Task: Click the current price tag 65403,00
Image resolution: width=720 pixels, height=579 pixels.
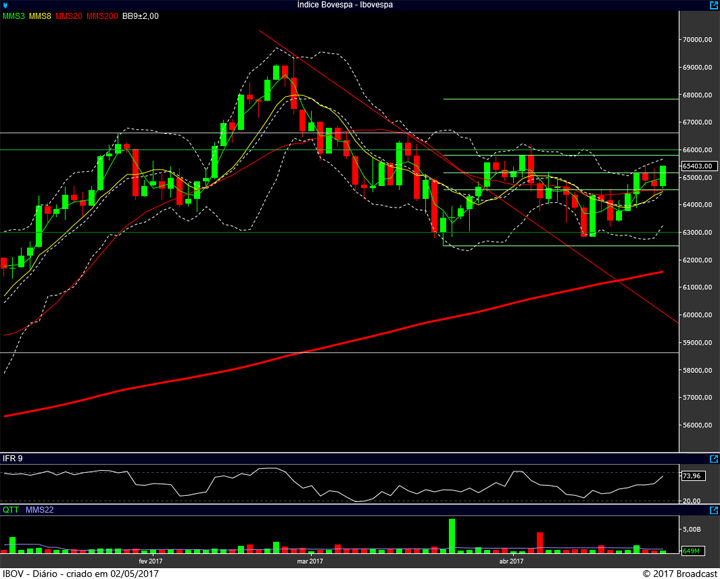Action: coord(696,166)
